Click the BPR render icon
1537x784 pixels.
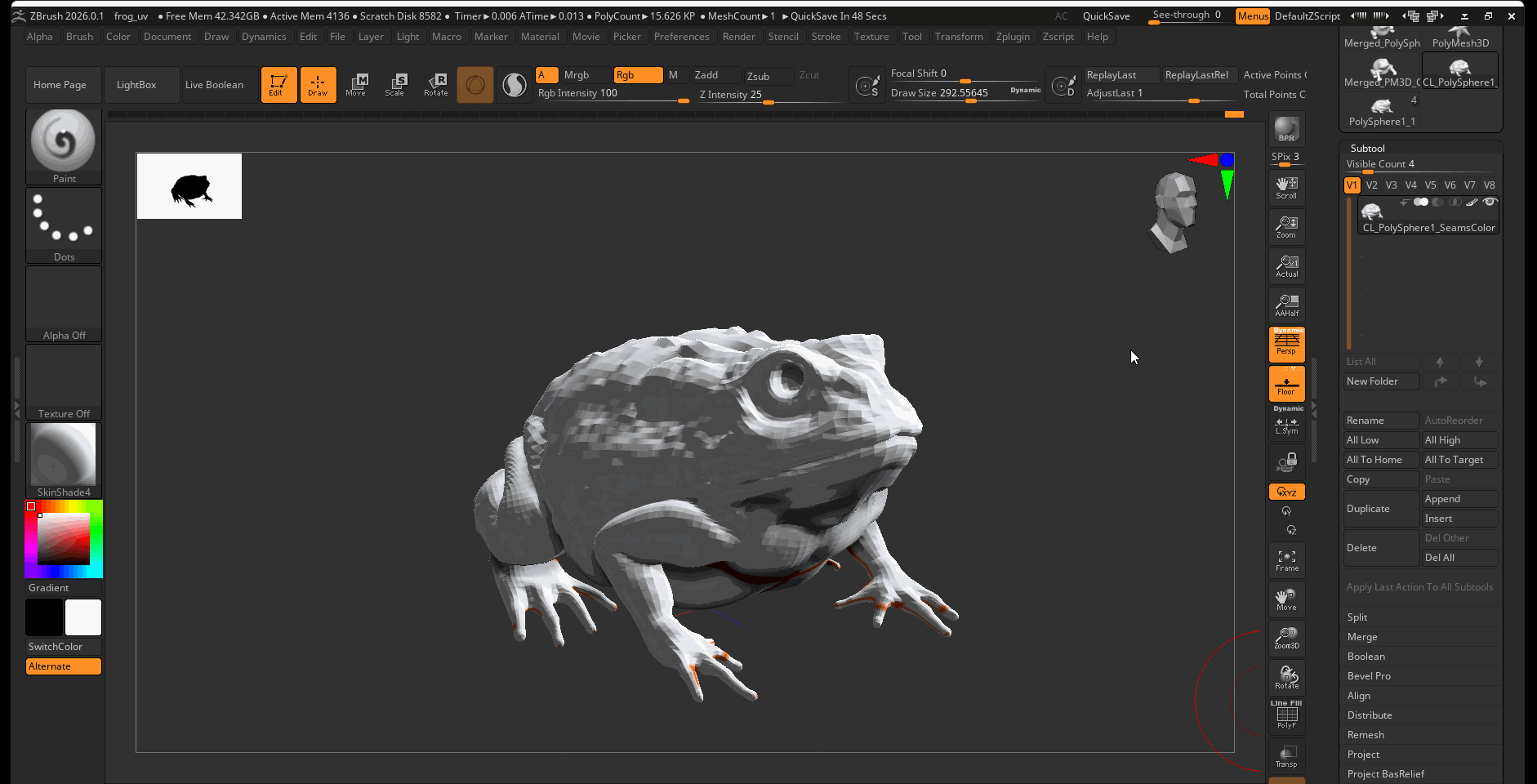(x=1286, y=129)
